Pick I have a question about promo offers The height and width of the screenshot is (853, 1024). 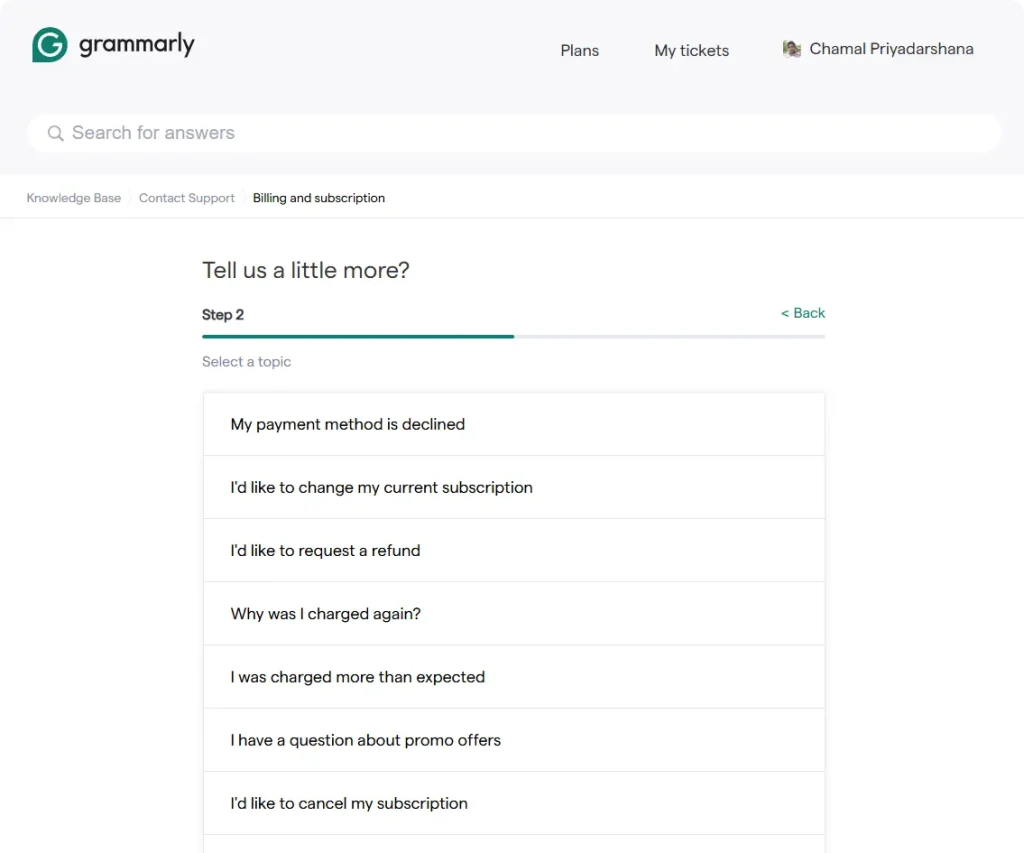tap(513, 740)
